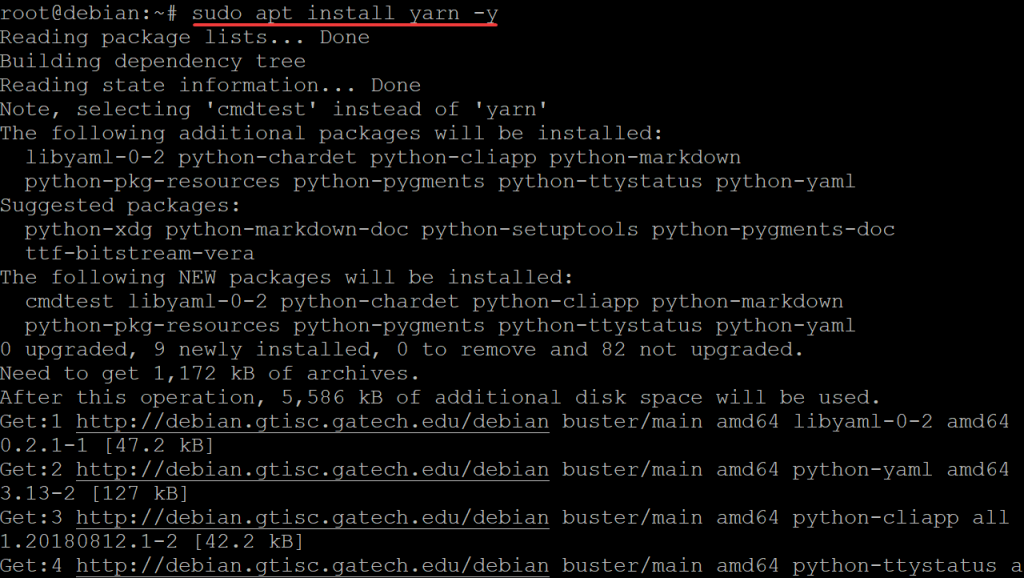Open the Get:3 debian.gtisc.gatech.edu link
The image size is (1024, 578).
click(312, 517)
